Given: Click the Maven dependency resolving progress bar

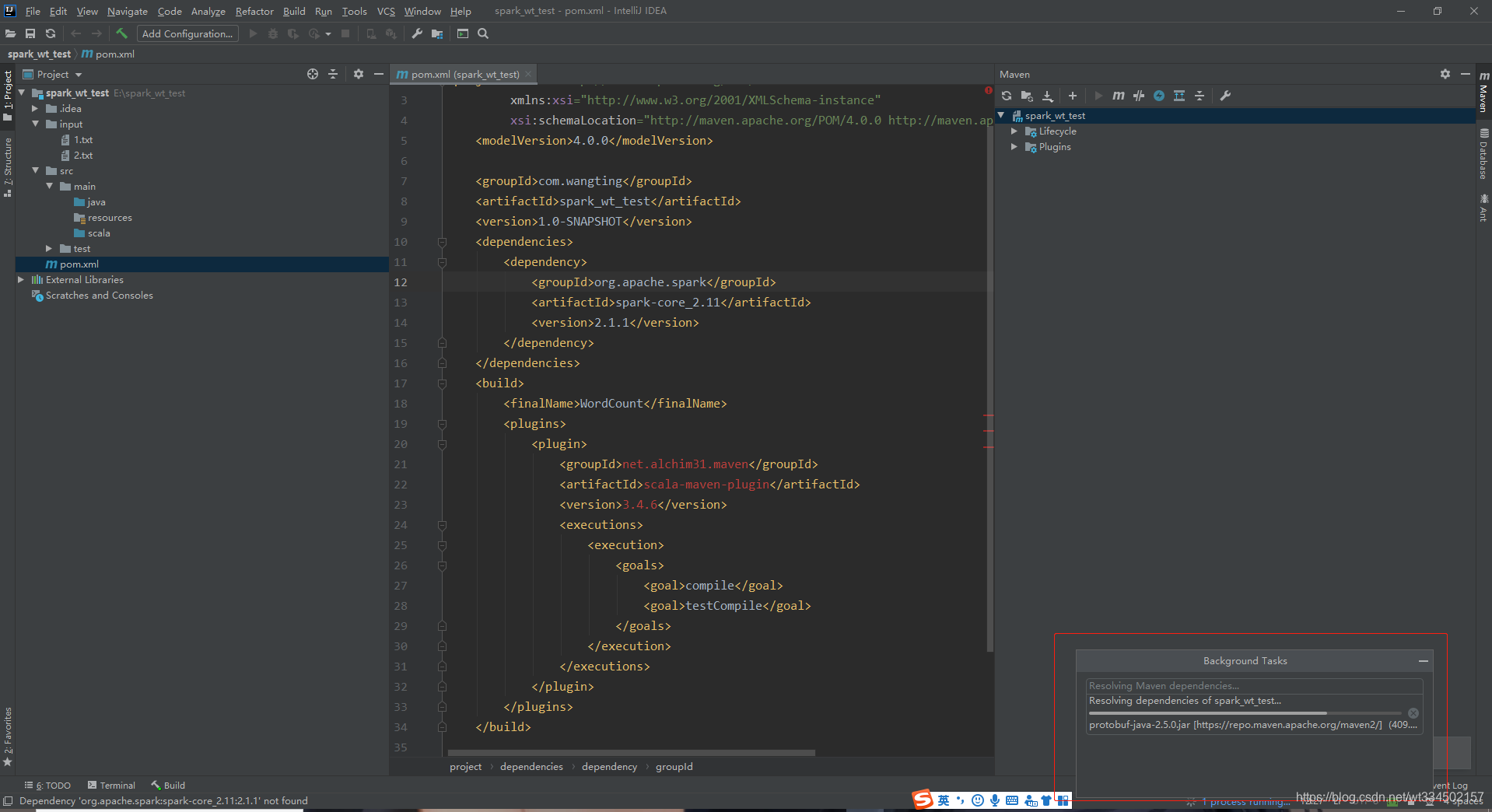Looking at the screenshot, I should 1245,713.
